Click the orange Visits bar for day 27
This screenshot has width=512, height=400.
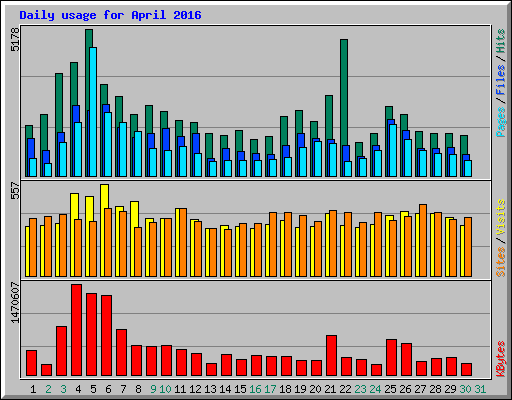pyautogui.click(x=423, y=241)
